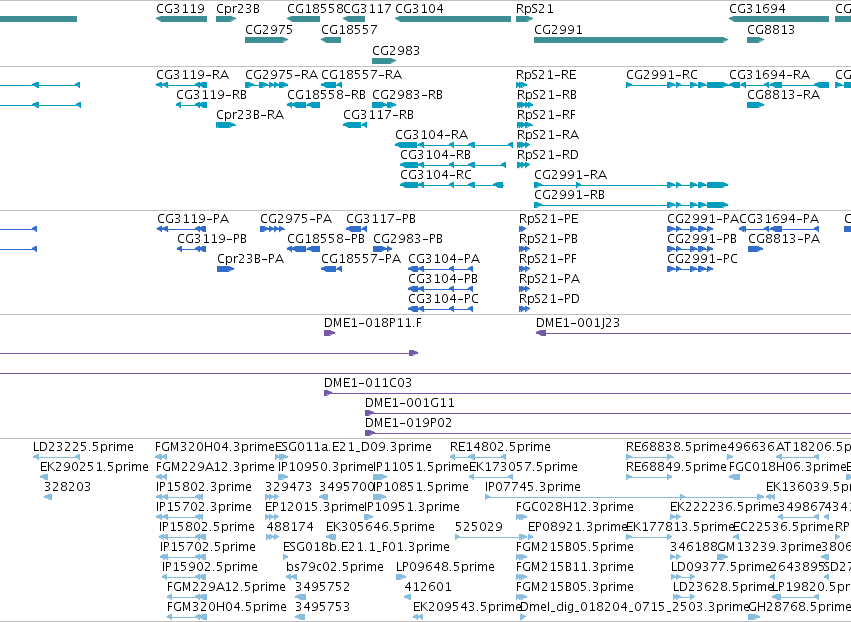Click protein CG8813-PA
851x622 pixels.
[755, 249]
